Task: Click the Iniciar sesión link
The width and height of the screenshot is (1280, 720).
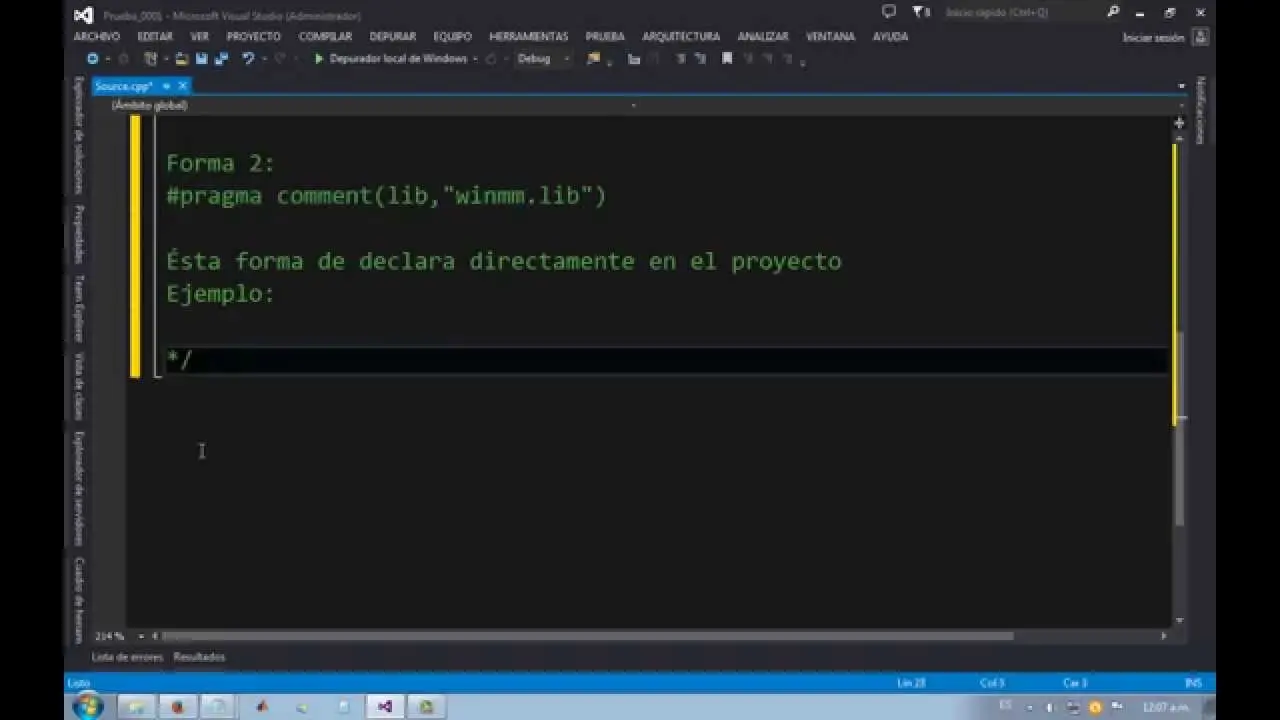Action: (1153, 38)
